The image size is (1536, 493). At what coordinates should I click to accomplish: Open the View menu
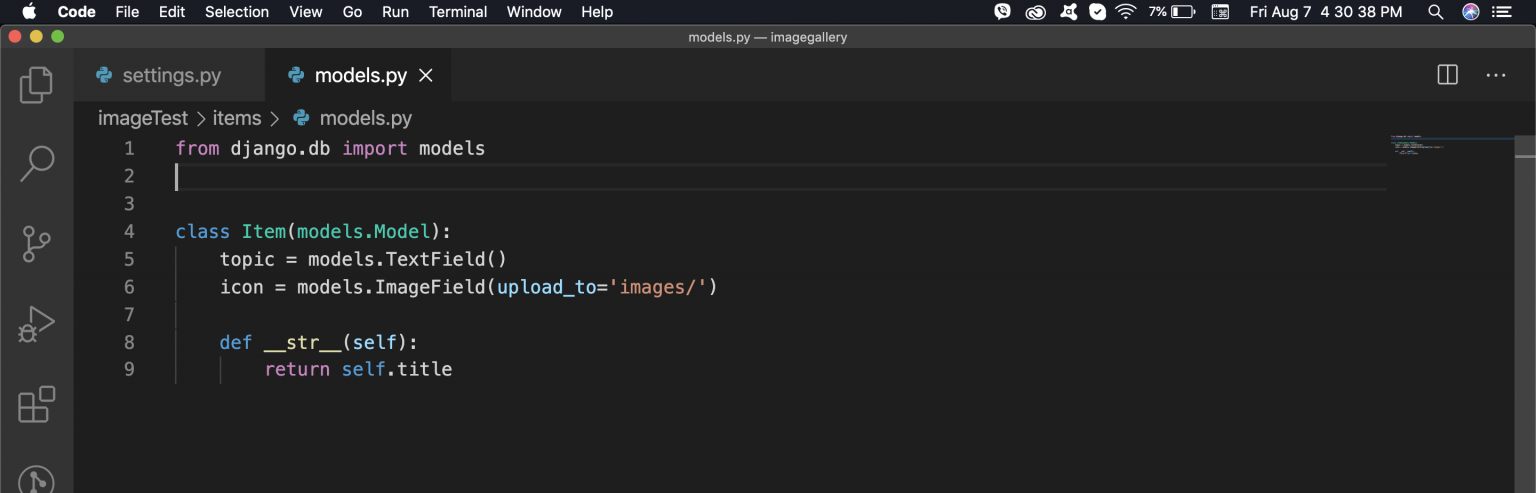pos(305,12)
